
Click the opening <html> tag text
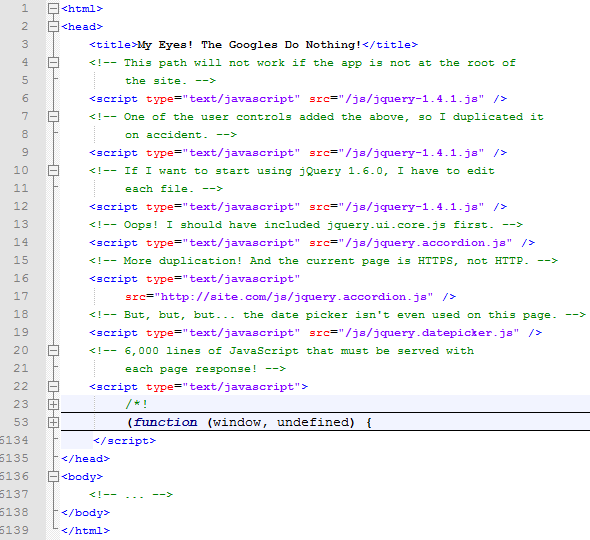coord(82,9)
